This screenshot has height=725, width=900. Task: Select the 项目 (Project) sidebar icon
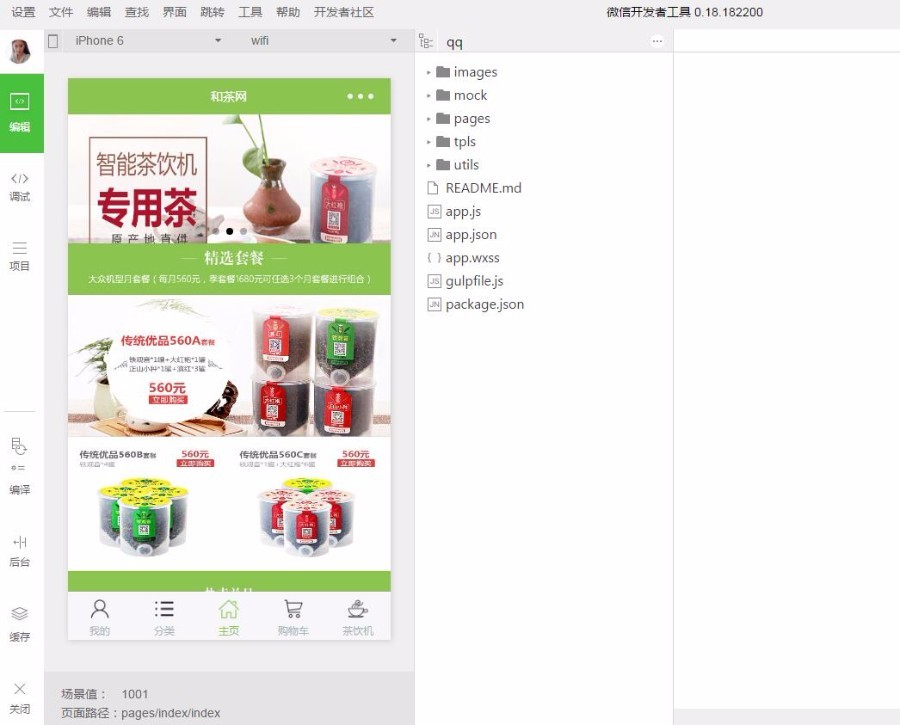[20, 256]
